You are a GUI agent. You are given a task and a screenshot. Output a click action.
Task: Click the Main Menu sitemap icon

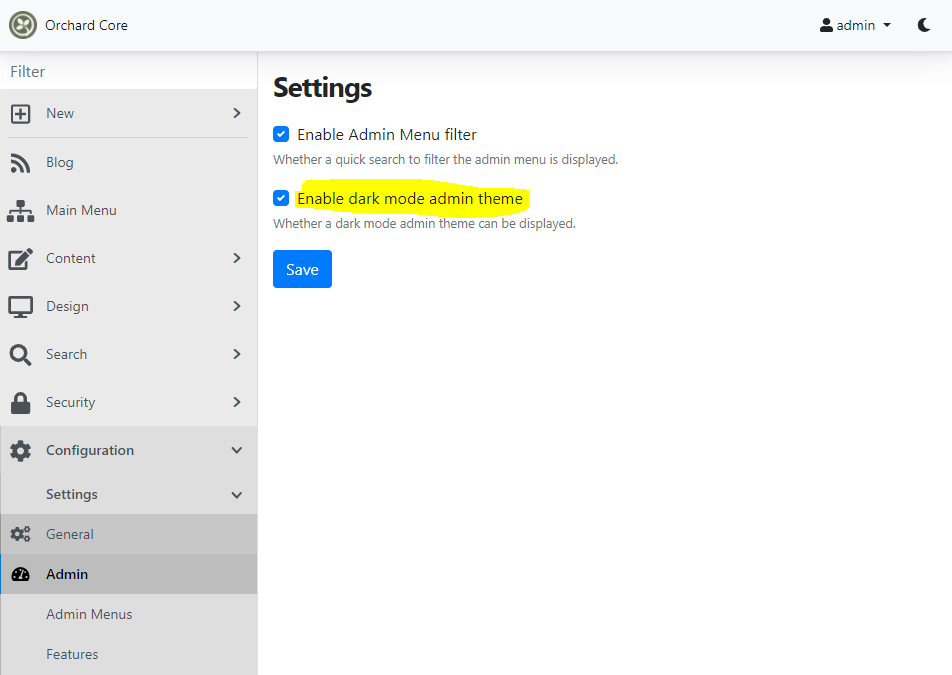(20, 211)
